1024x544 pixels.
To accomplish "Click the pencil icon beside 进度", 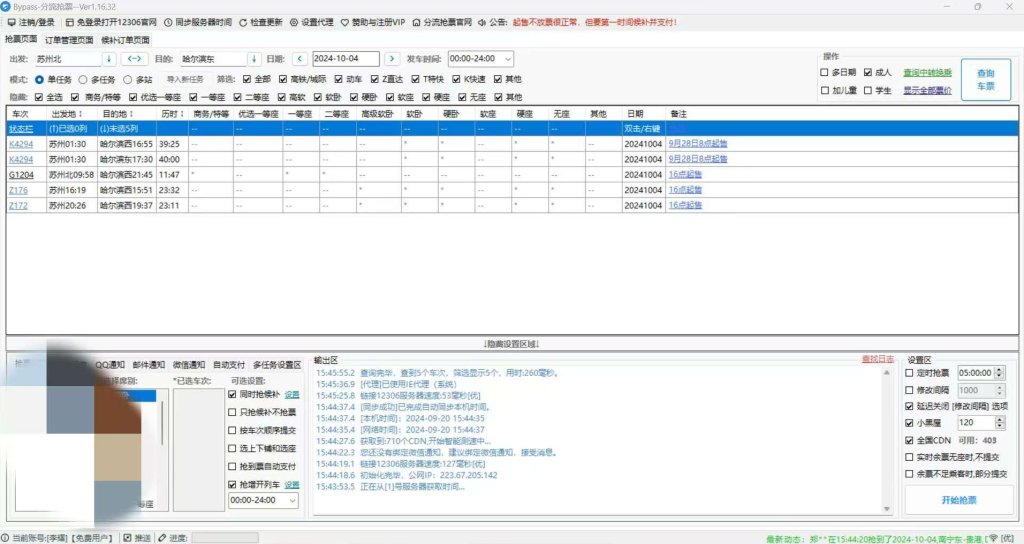I will (x=162, y=538).
